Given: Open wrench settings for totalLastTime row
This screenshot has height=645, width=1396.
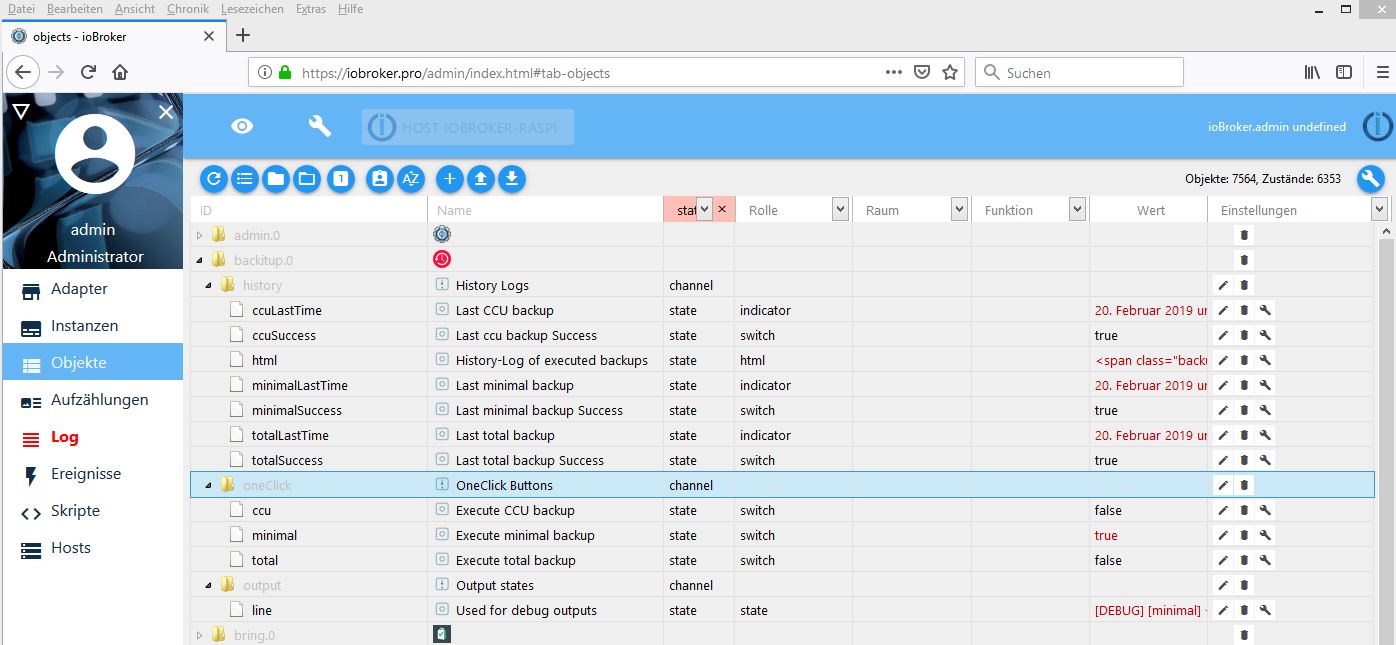Looking at the screenshot, I should 1265,435.
